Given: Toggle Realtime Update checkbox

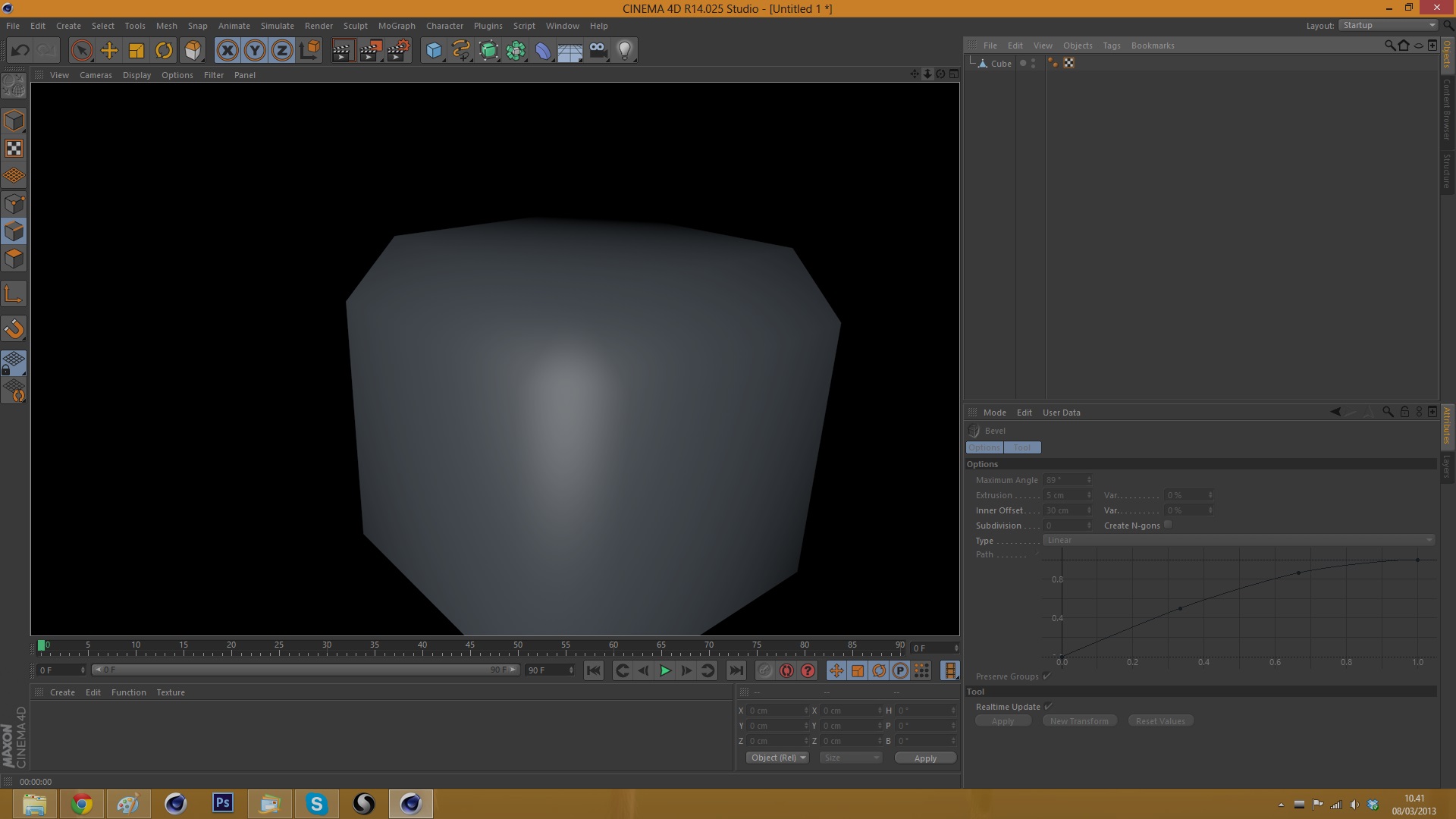Looking at the screenshot, I should [x=1048, y=706].
